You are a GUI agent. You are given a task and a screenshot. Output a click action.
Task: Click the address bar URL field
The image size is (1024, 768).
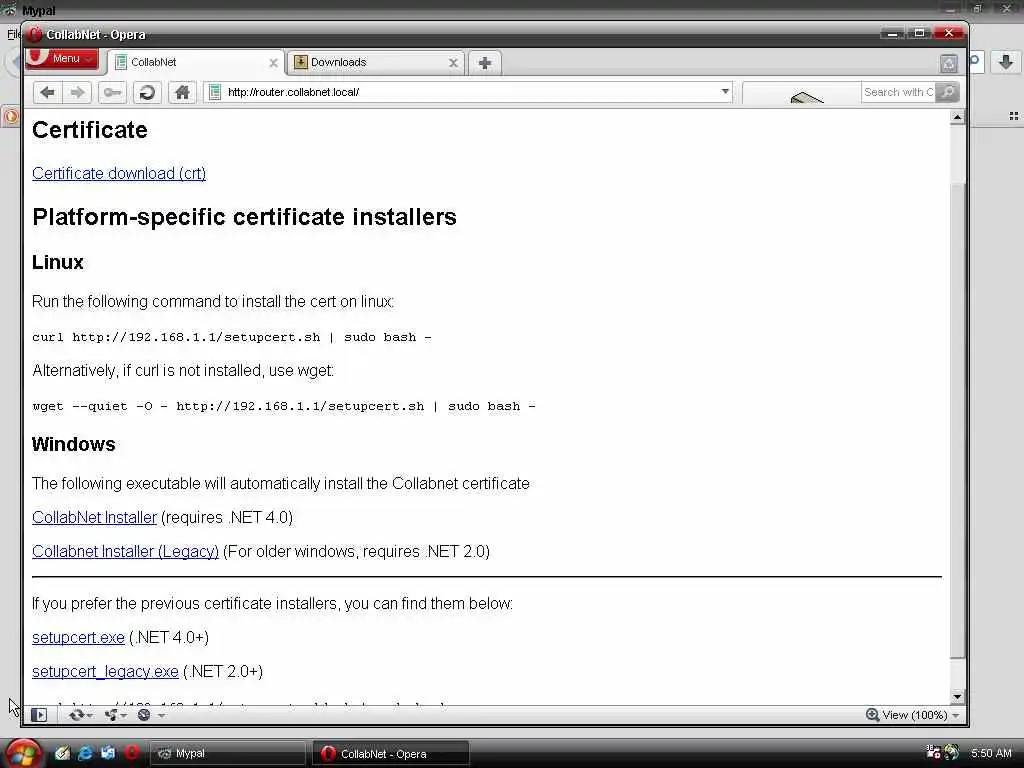[470, 92]
